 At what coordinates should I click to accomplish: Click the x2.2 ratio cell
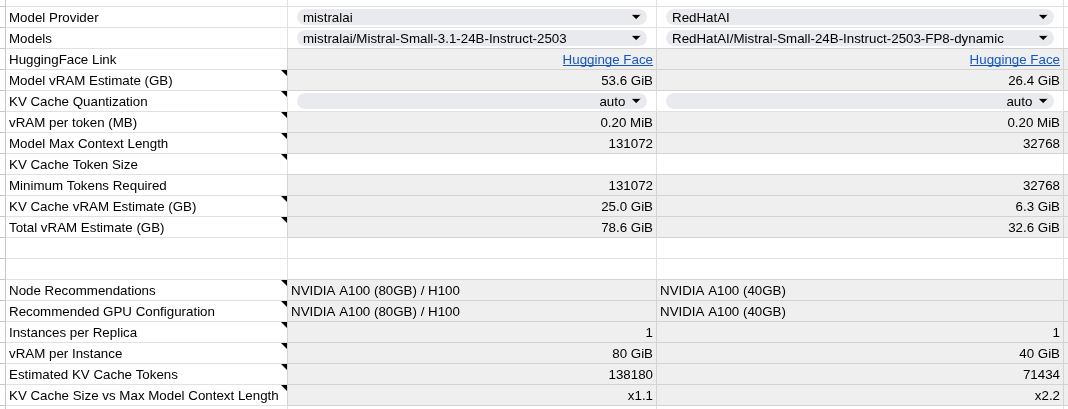(x=860, y=395)
